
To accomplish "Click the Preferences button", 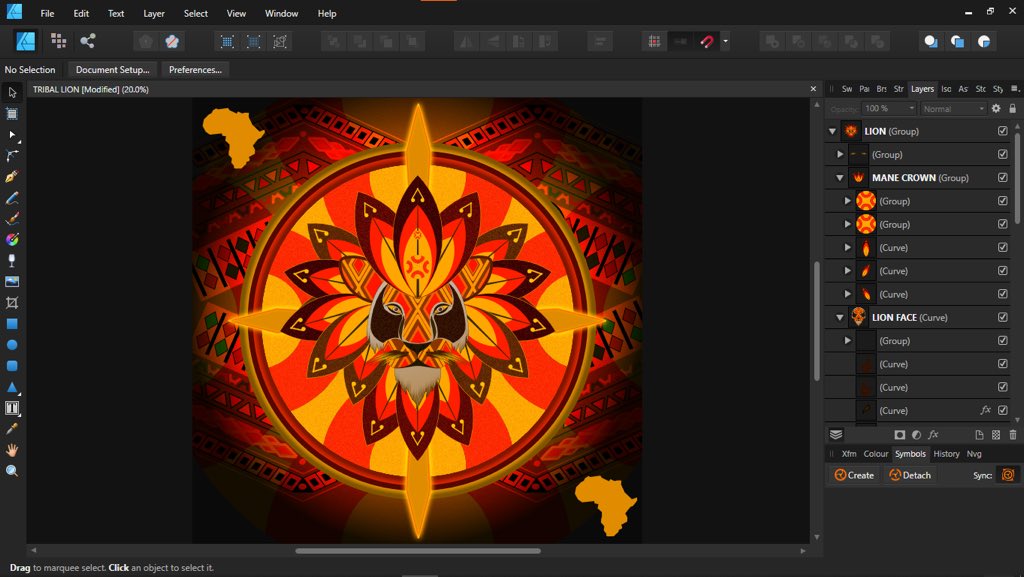I will [195, 69].
